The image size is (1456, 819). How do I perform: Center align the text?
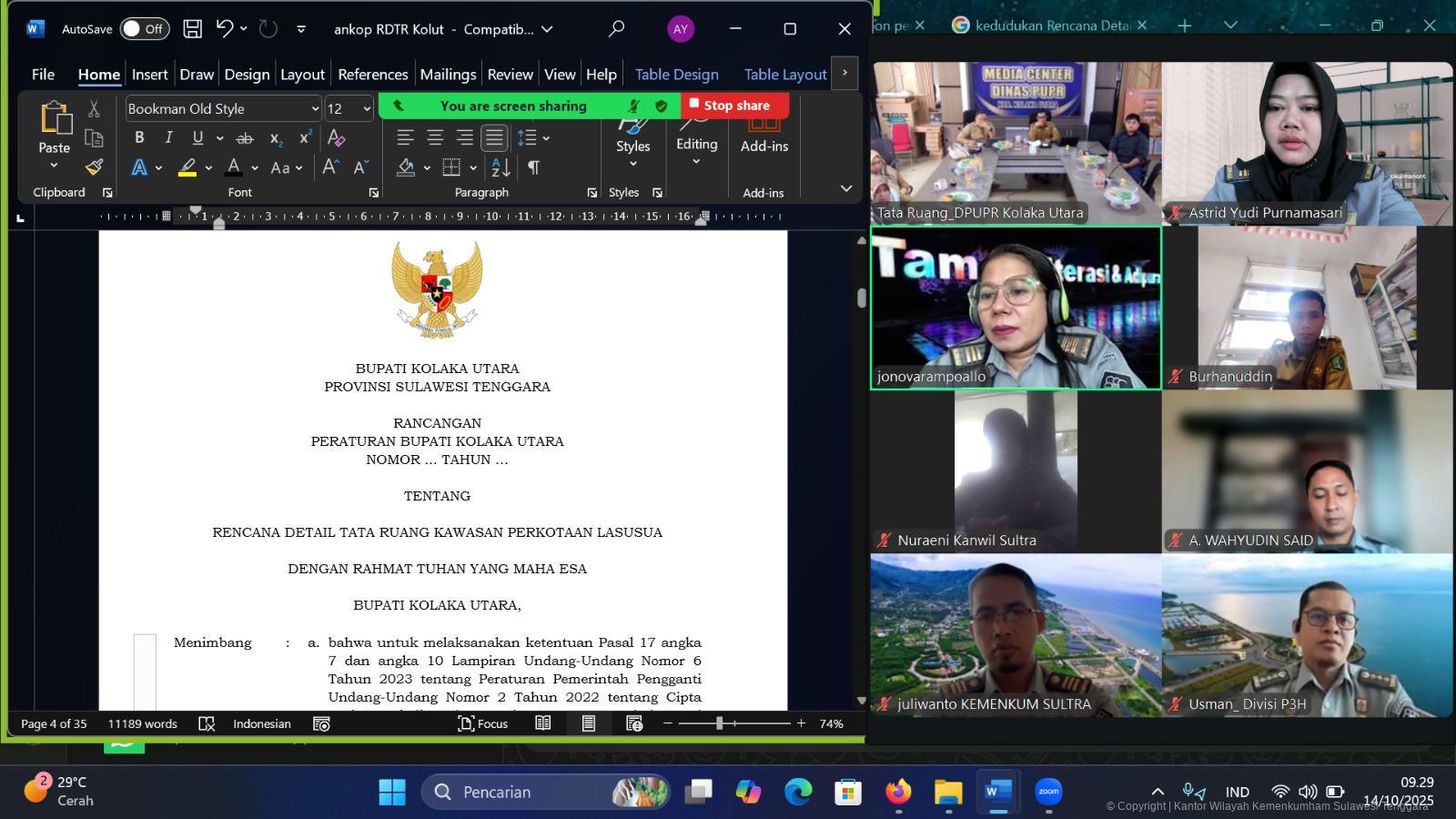[x=435, y=138]
